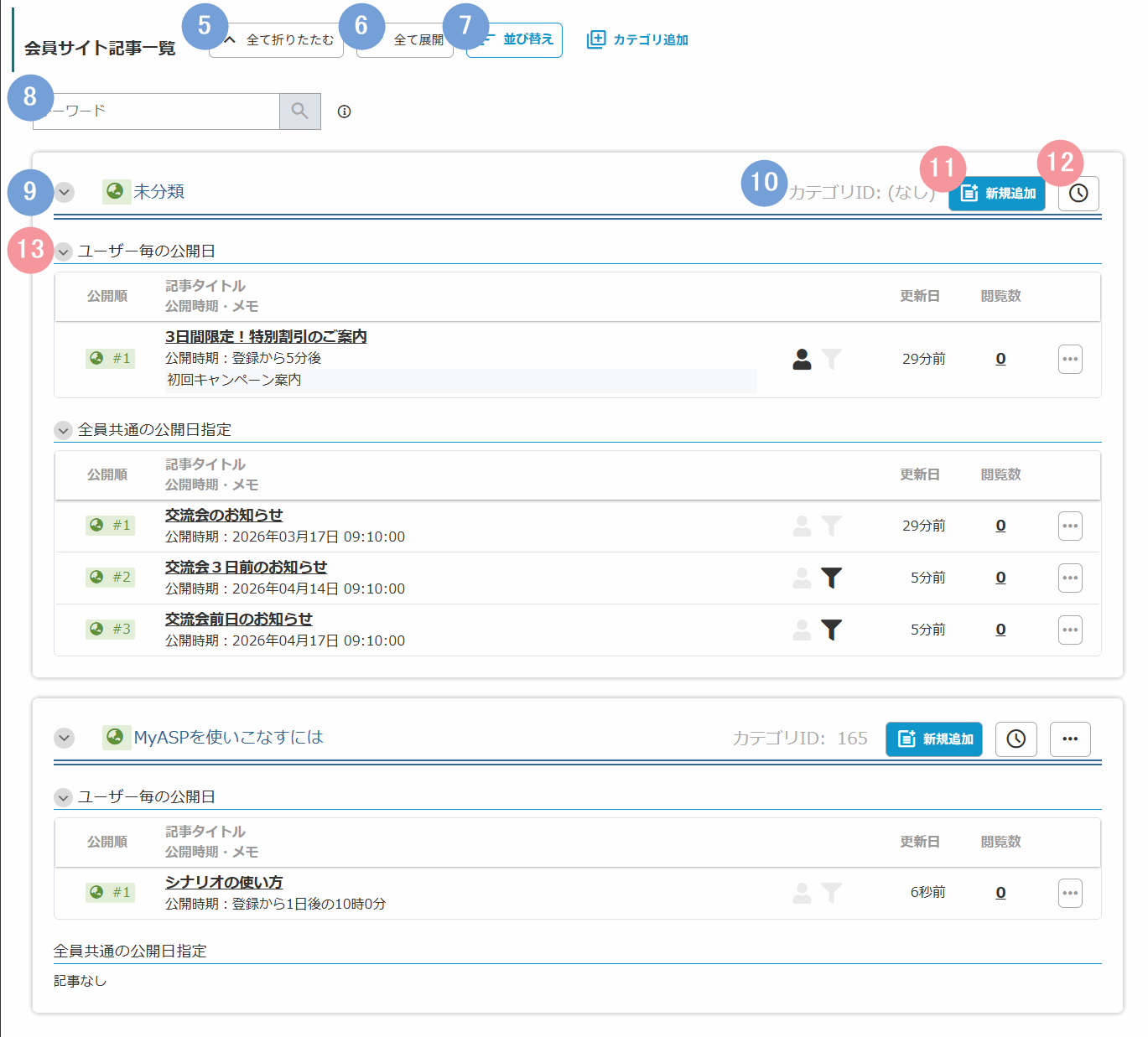
Task: Click 新規追加 button in 未分類 category
Action: pos(997,194)
